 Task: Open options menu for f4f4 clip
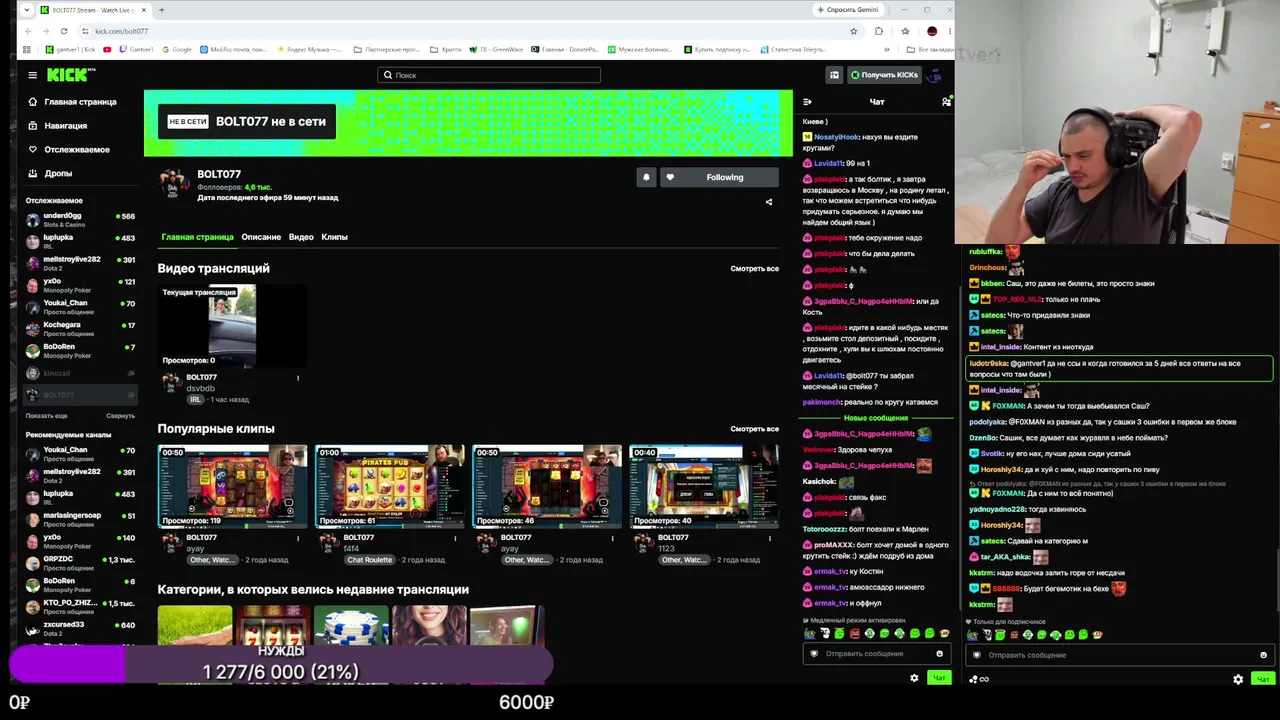[455, 538]
